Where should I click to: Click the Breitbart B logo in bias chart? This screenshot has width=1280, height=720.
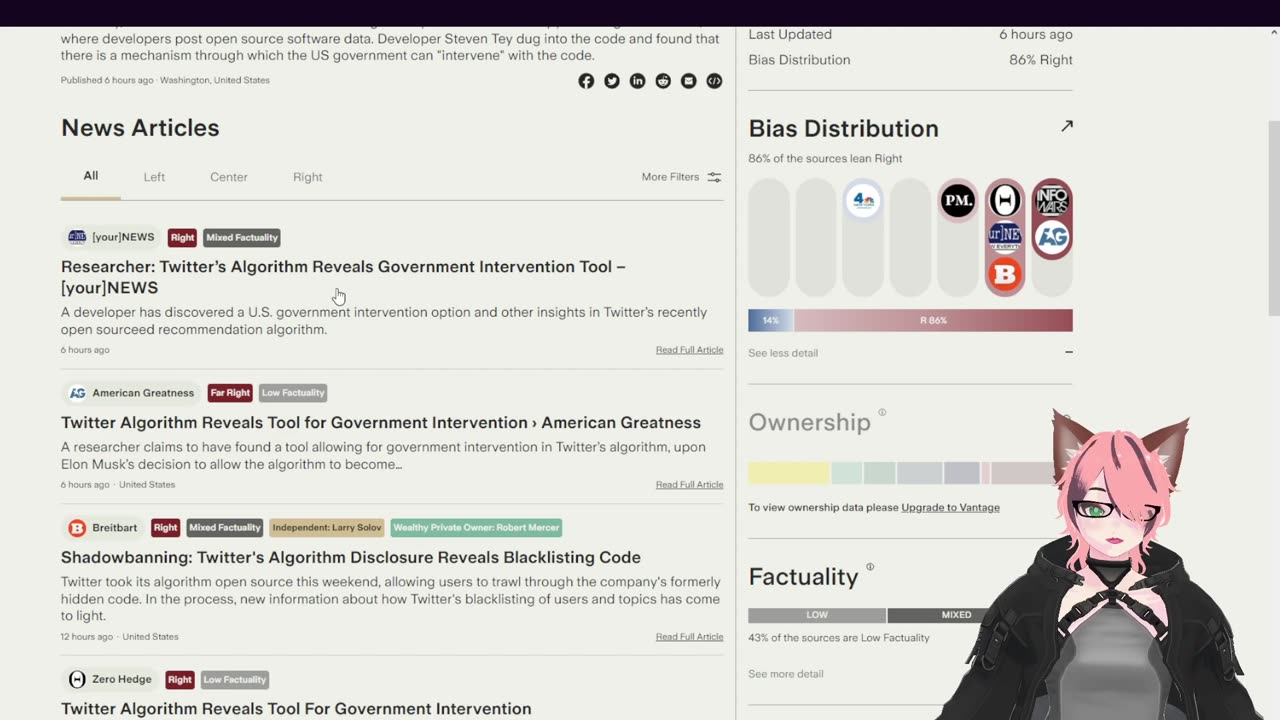pyautogui.click(x=1005, y=274)
